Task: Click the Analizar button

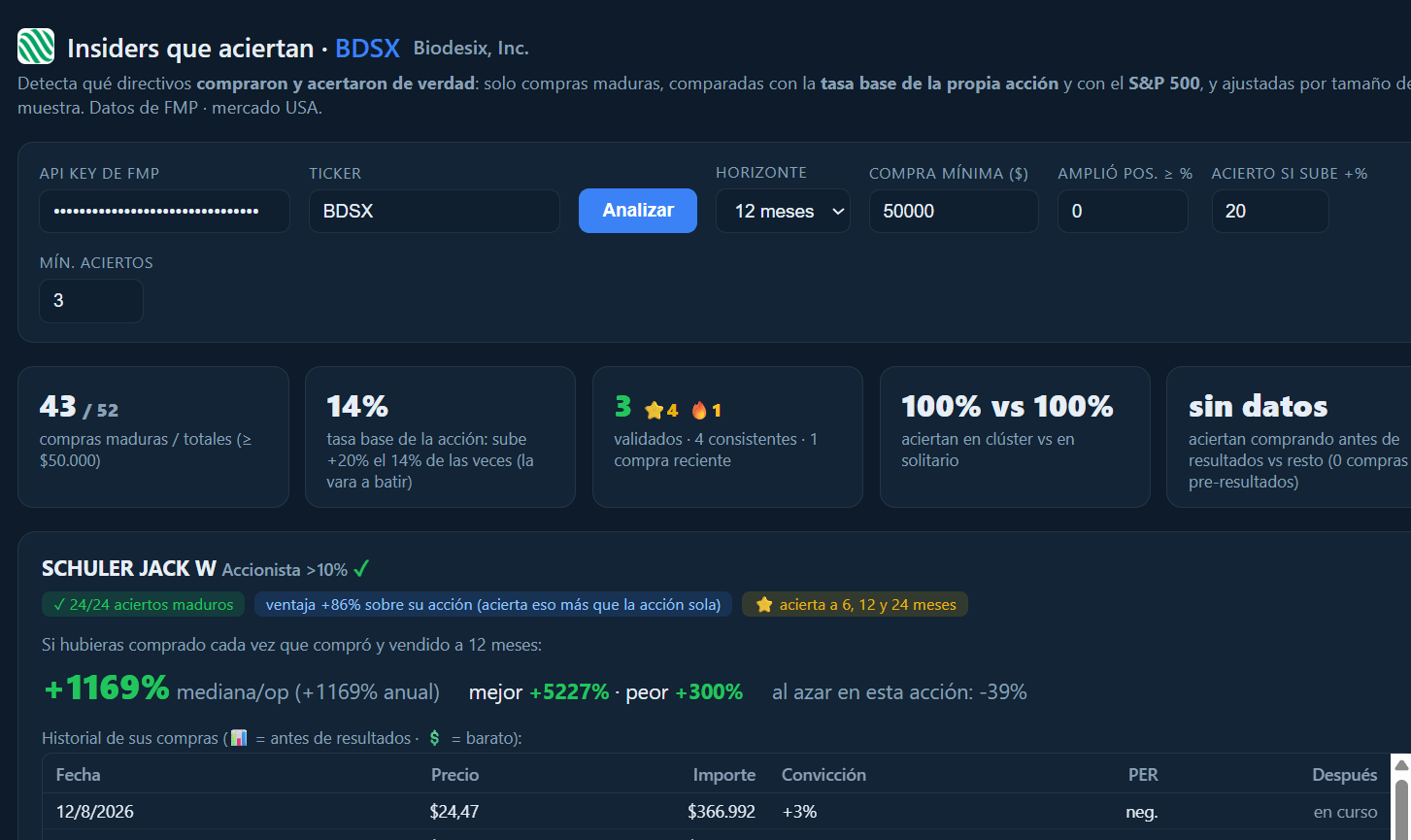Action: pyautogui.click(x=638, y=211)
